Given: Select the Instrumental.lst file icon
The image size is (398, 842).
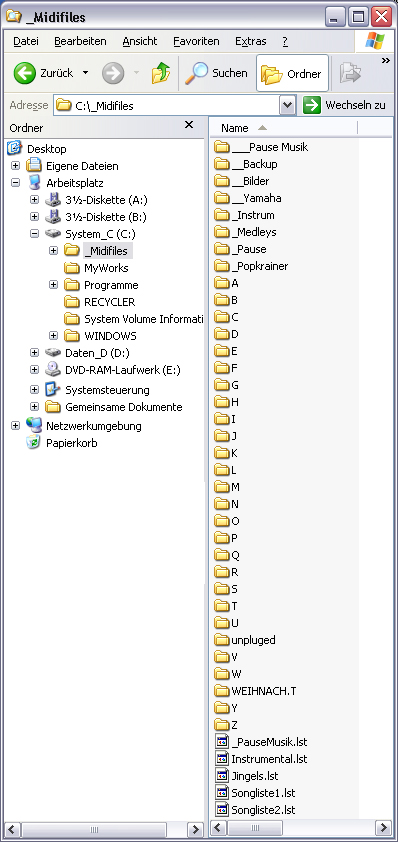Looking at the screenshot, I should point(222,759).
